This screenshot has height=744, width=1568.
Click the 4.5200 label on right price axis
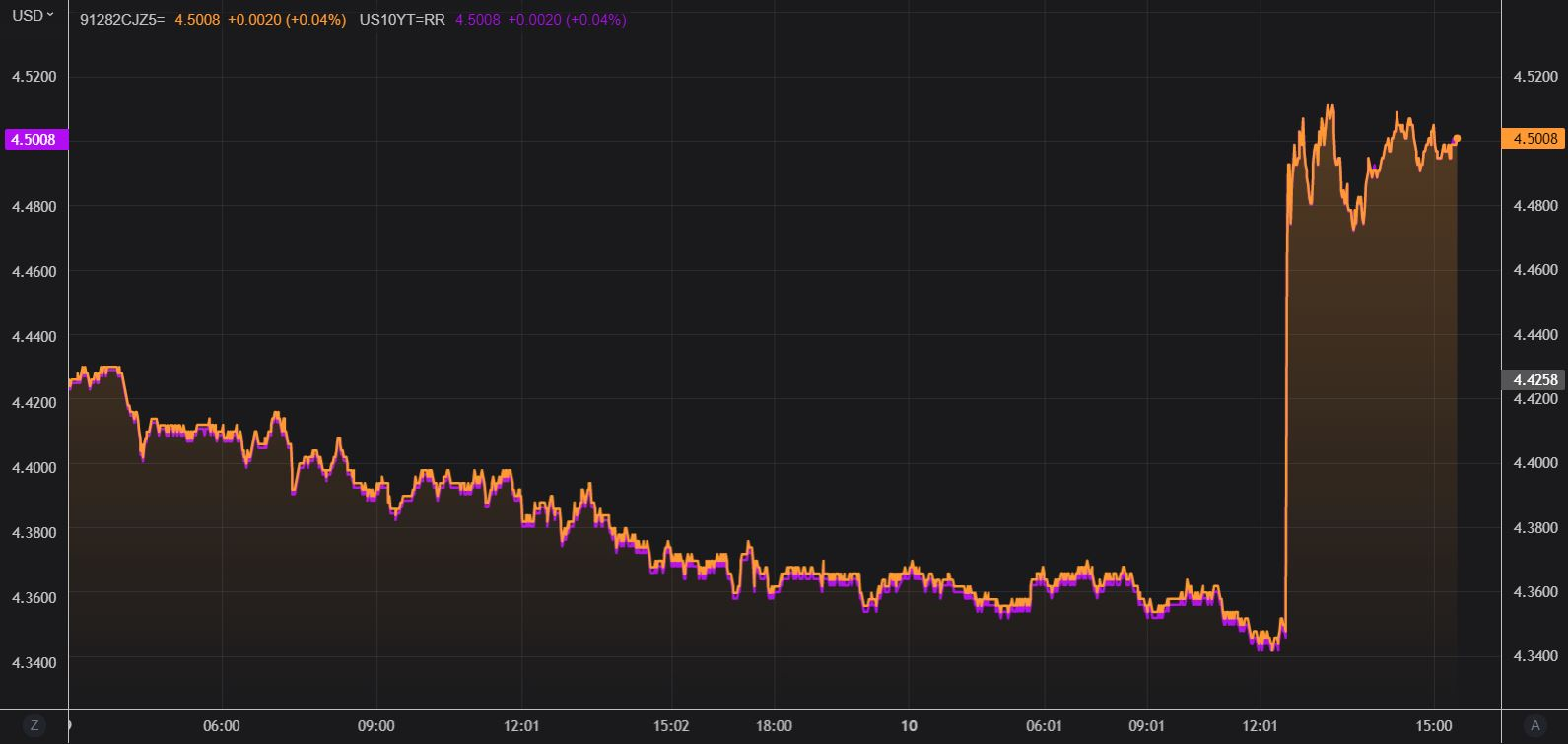click(x=1536, y=76)
